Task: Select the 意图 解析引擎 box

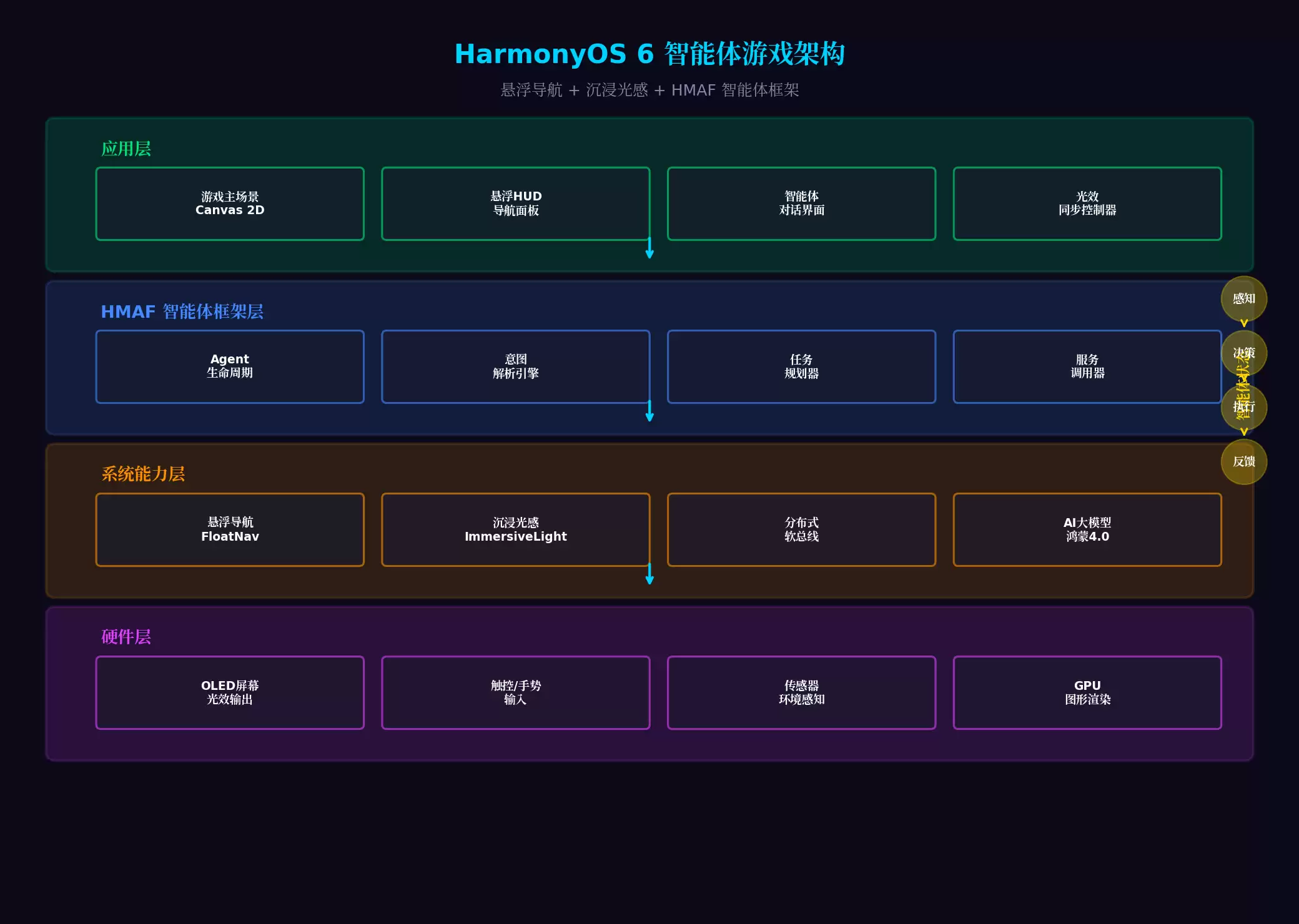Action: pos(516,366)
